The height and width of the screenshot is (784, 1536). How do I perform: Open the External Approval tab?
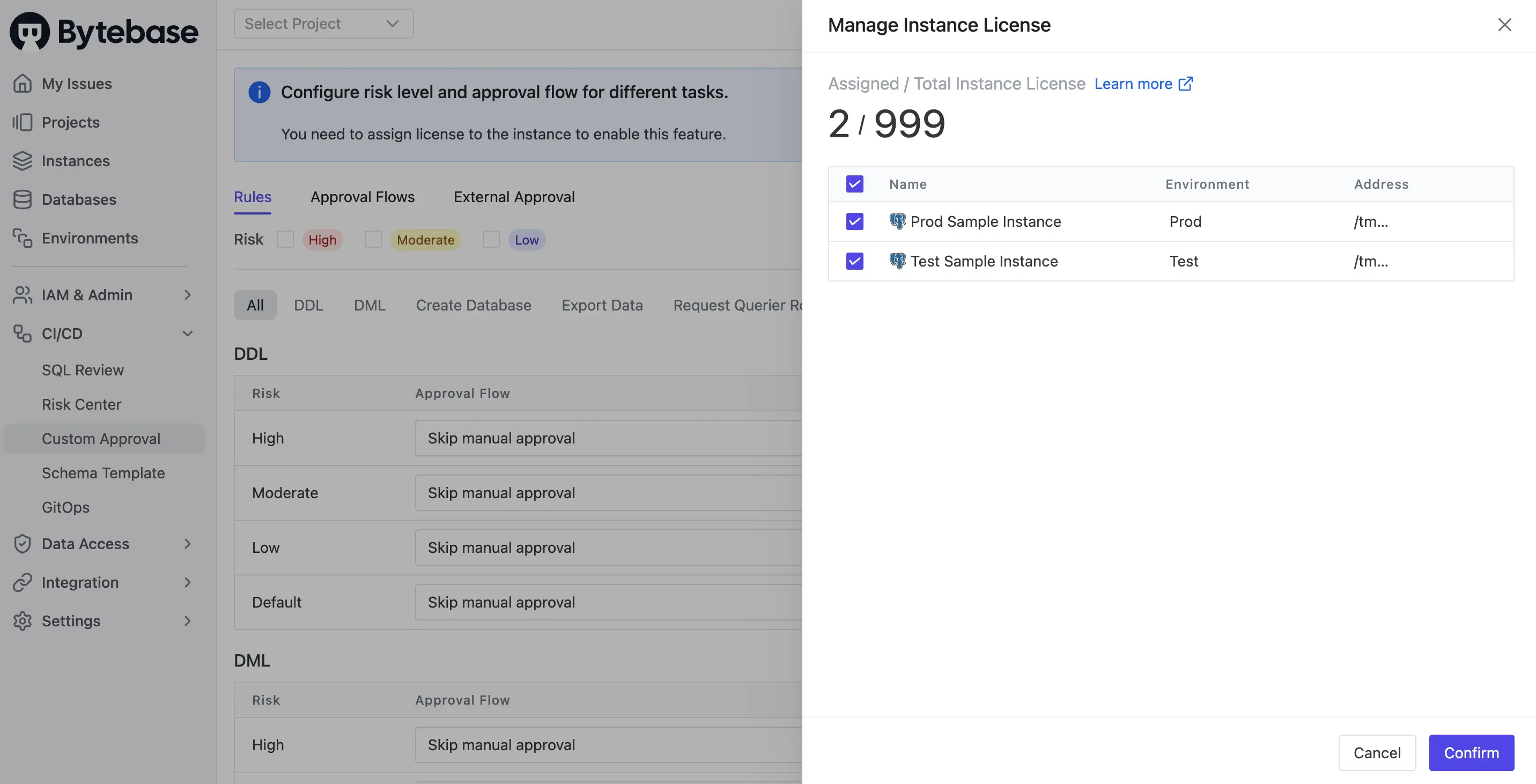point(513,197)
